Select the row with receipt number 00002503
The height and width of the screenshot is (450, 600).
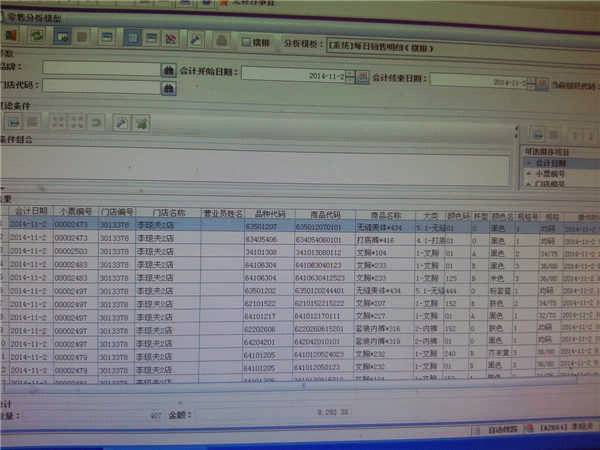pyautogui.click(x=72, y=252)
